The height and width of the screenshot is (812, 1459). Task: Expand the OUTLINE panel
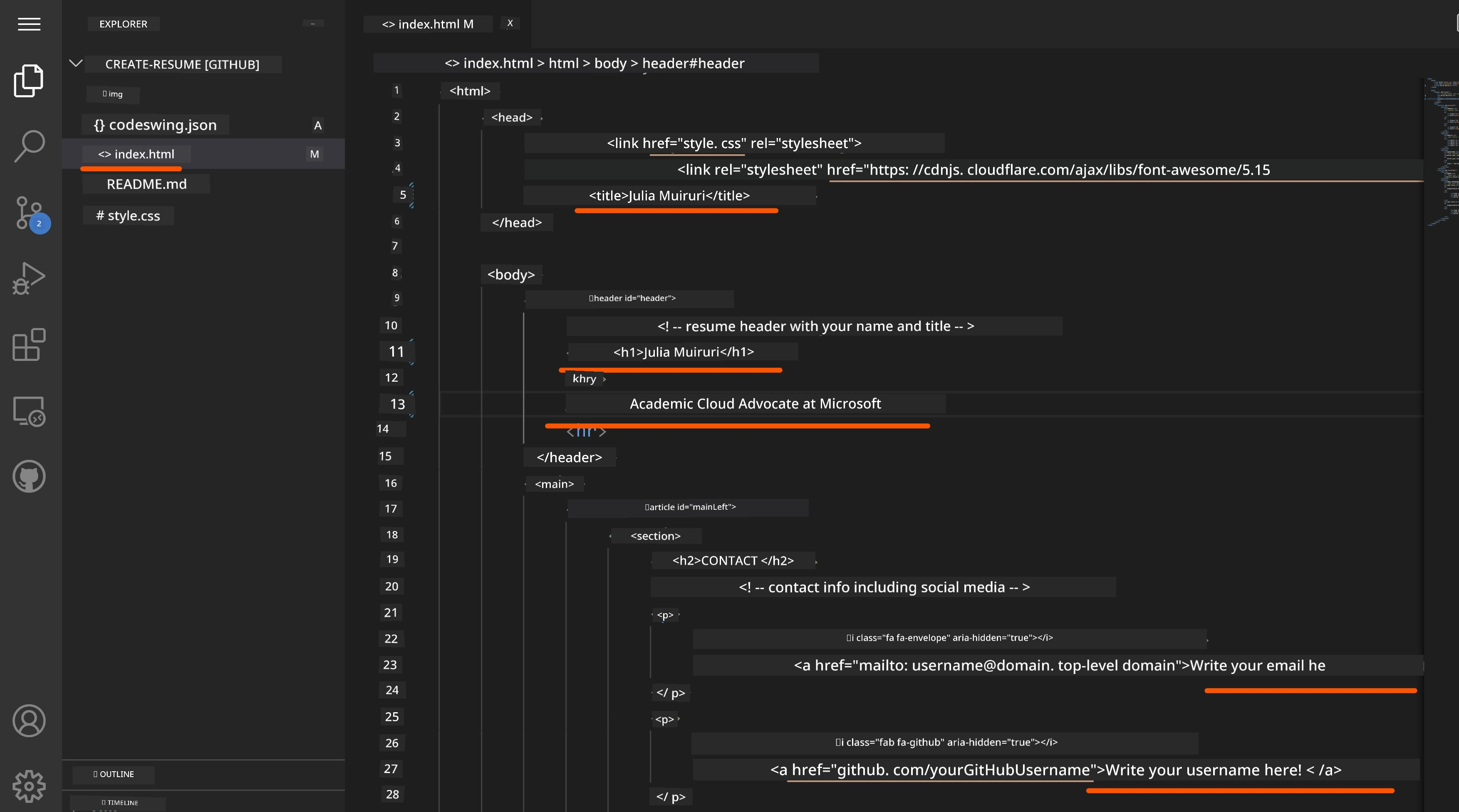point(113,774)
